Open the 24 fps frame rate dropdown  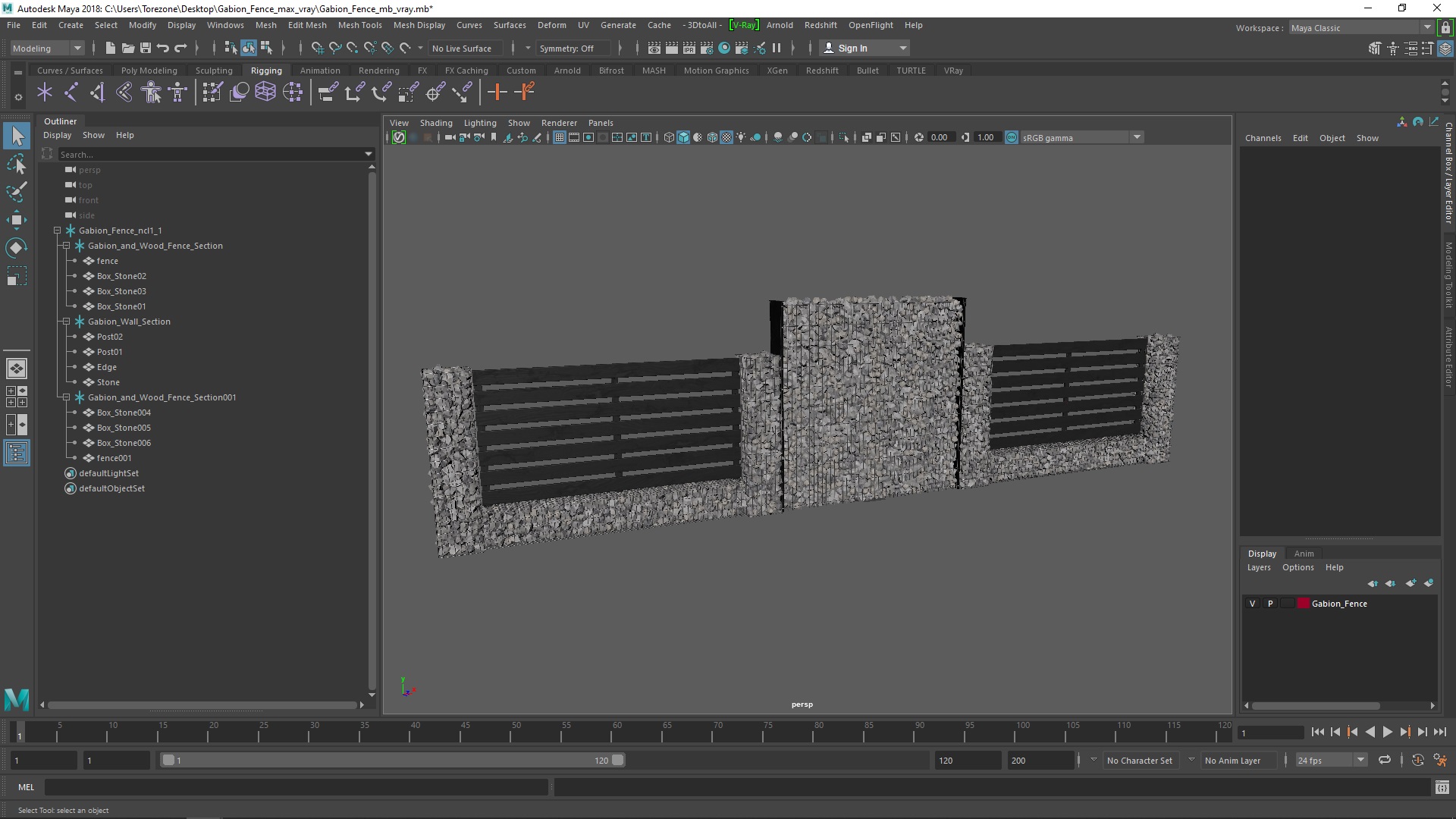click(x=1331, y=760)
